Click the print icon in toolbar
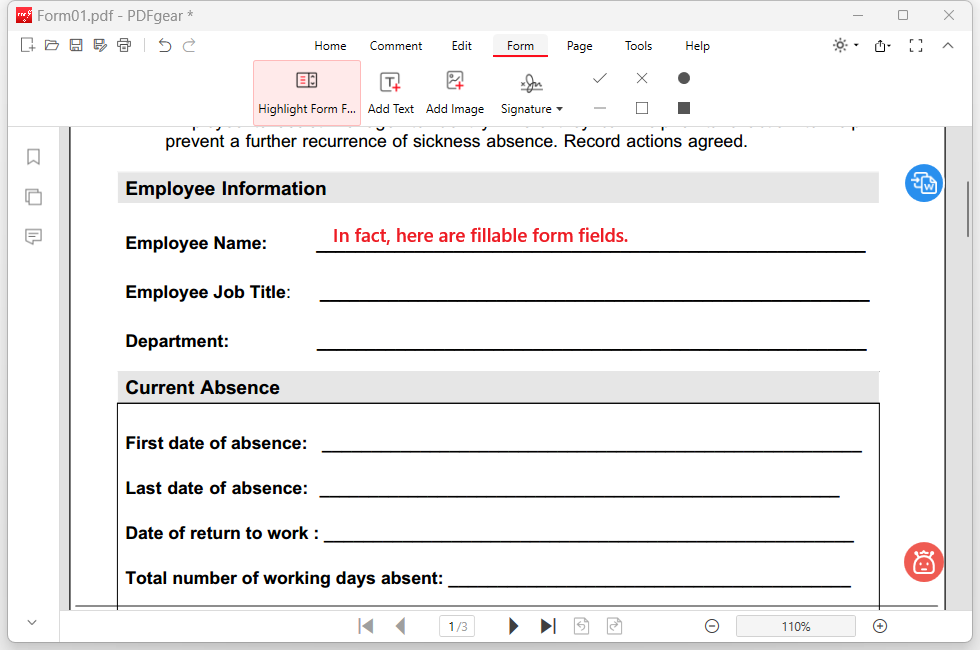 124,45
